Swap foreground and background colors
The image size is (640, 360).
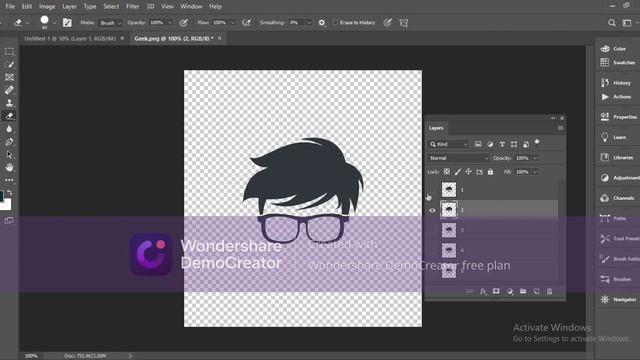[x=9, y=192]
